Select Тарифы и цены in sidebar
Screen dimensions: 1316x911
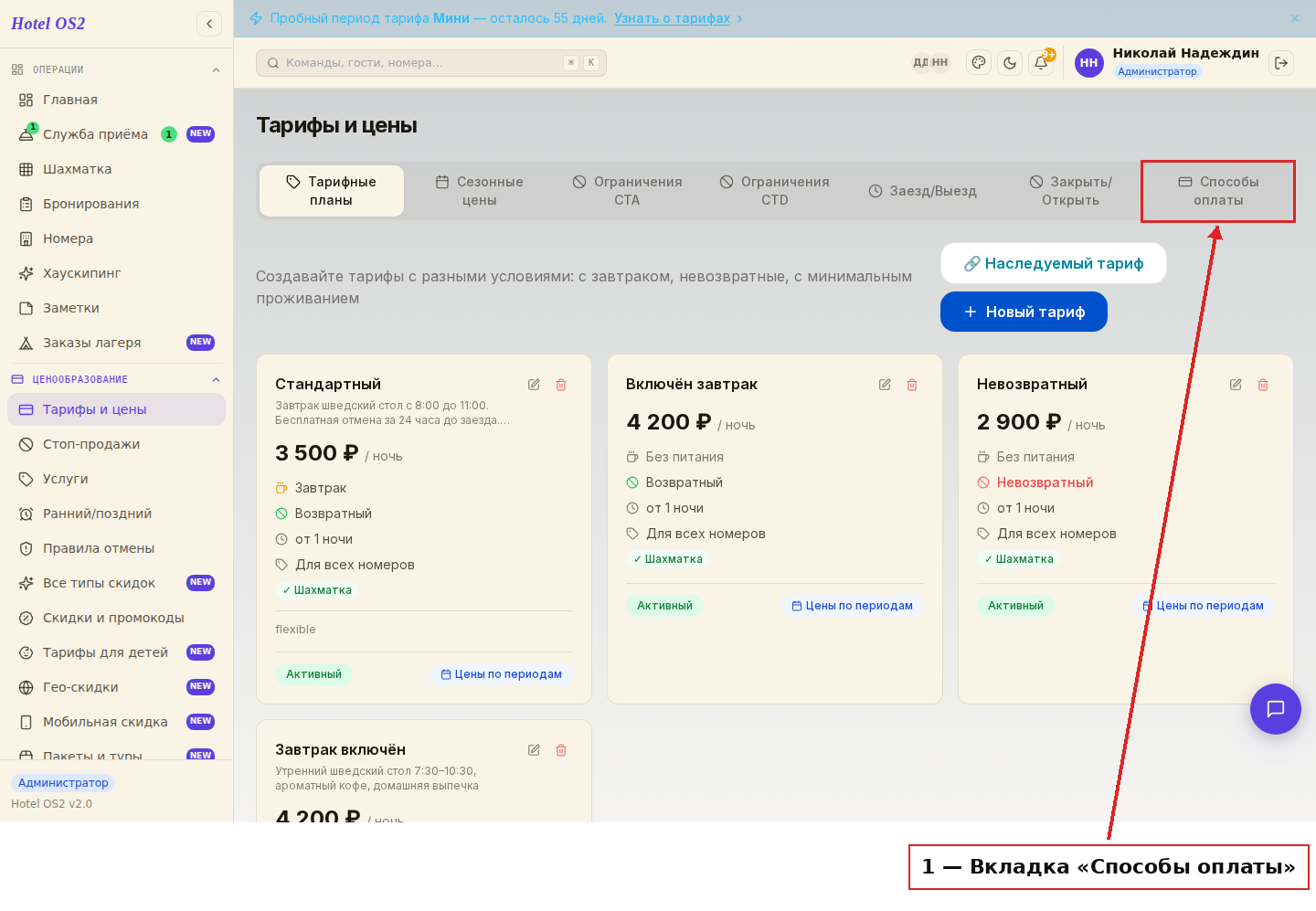tap(116, 409)
